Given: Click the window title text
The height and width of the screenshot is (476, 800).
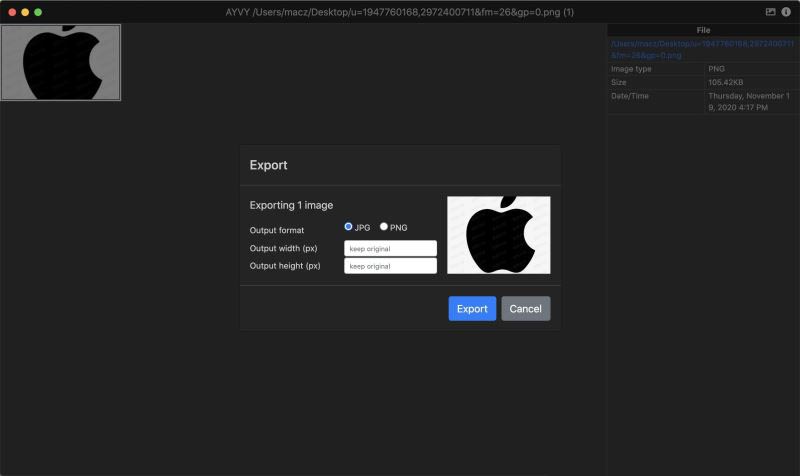Looking at the screenshot, I should 399,12.
